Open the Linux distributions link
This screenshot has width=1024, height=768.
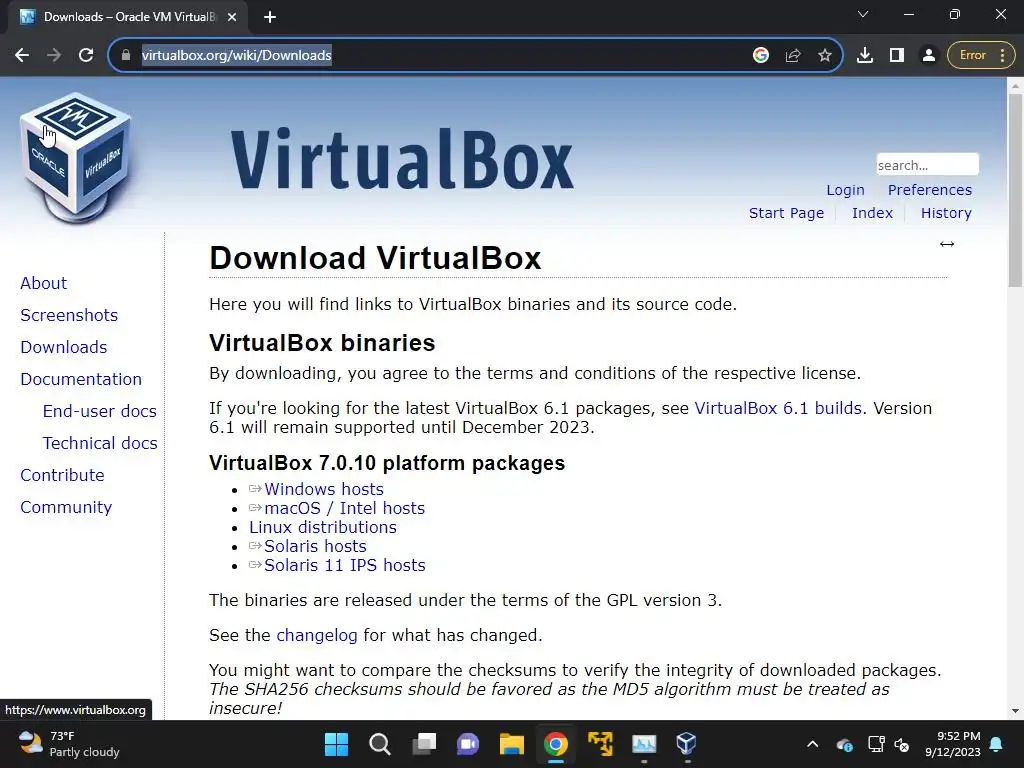[323, 527]
